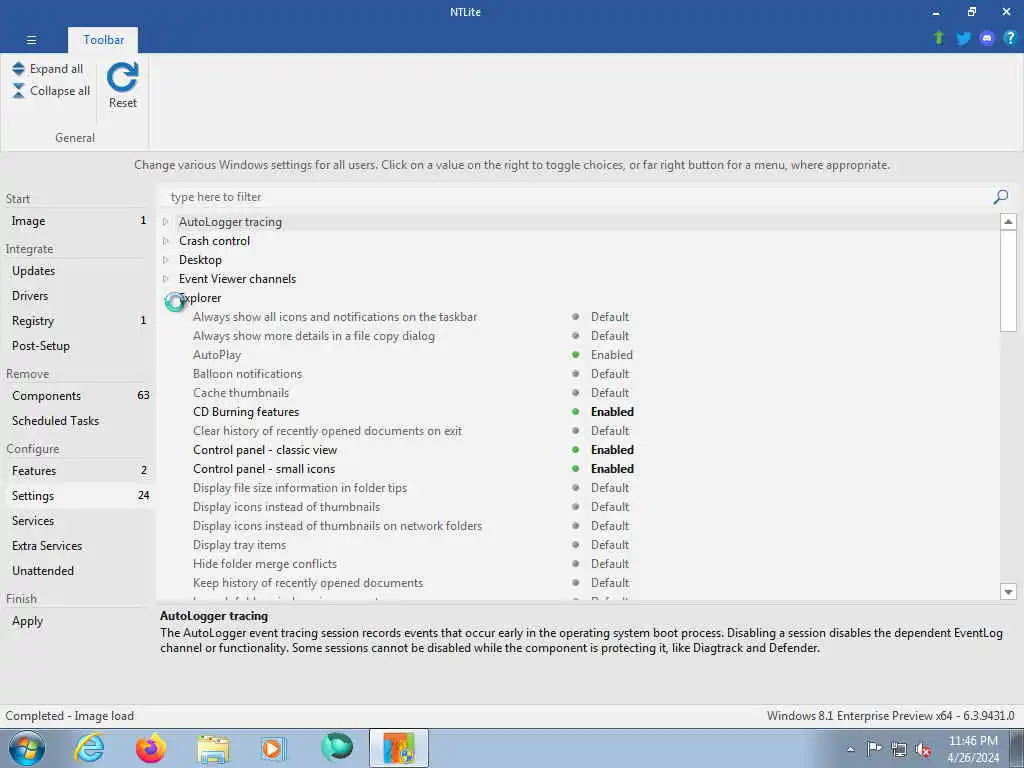Screen dimensions: 1024x768
Task: Select the Settings page in sidebar
Action: point(78,496)
